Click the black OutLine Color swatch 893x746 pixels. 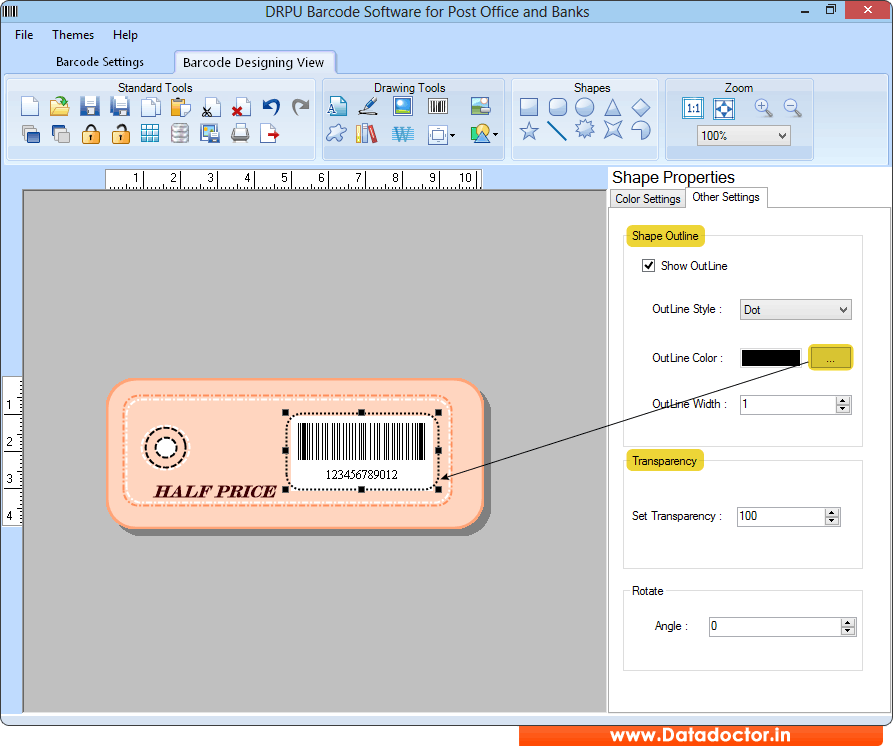point(771,358)
